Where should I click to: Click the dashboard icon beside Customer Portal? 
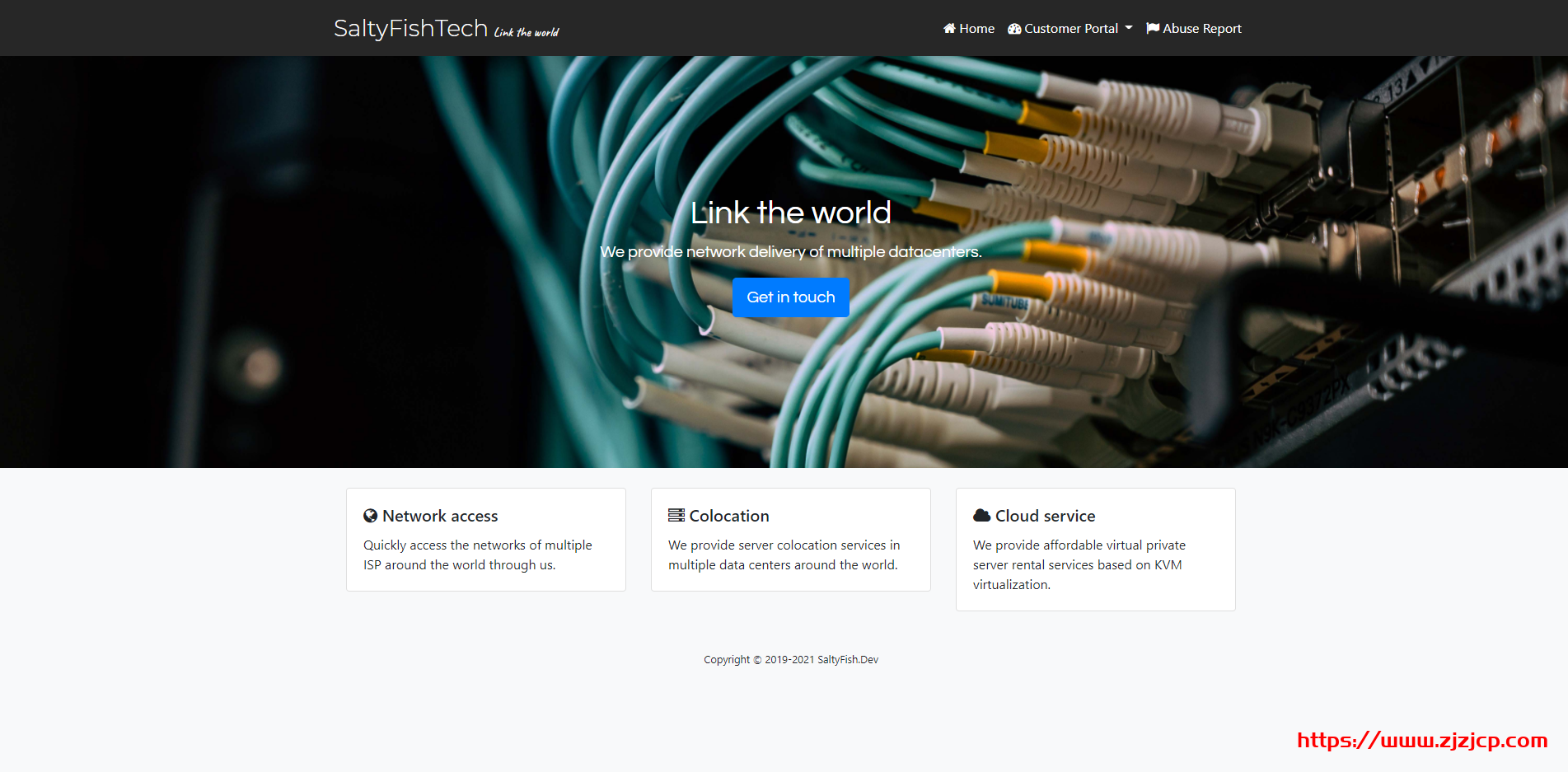(x=1014, y=29)
